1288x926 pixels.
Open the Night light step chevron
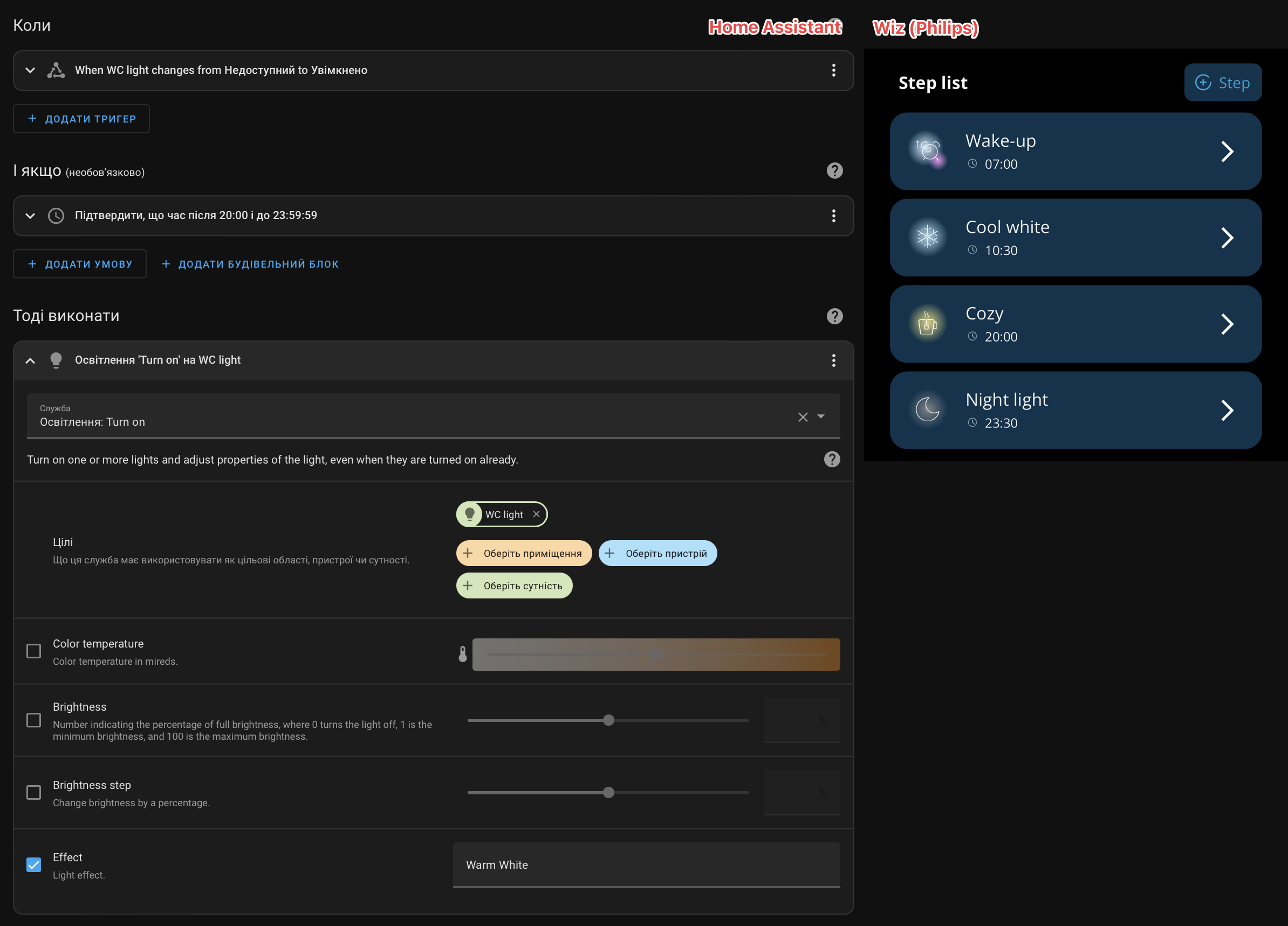(1227, 410)
